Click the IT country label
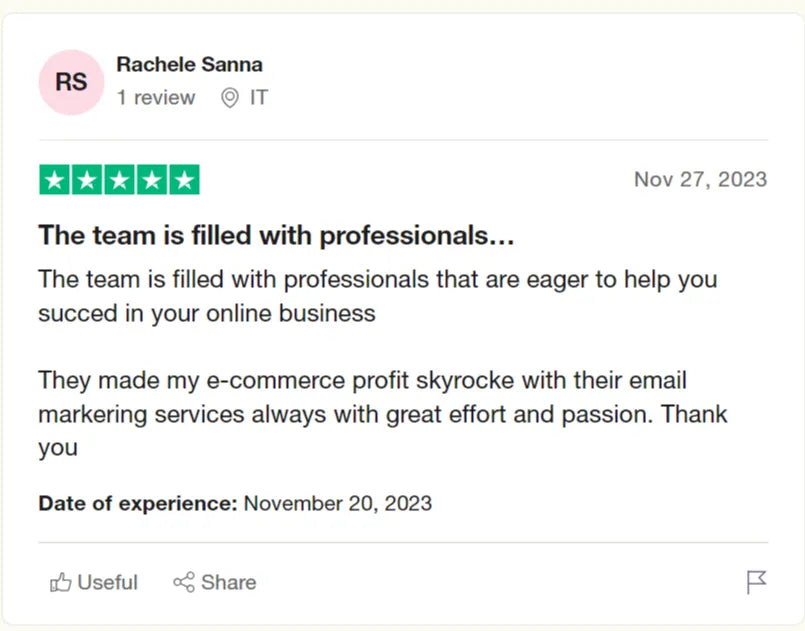 pos(259,98)
